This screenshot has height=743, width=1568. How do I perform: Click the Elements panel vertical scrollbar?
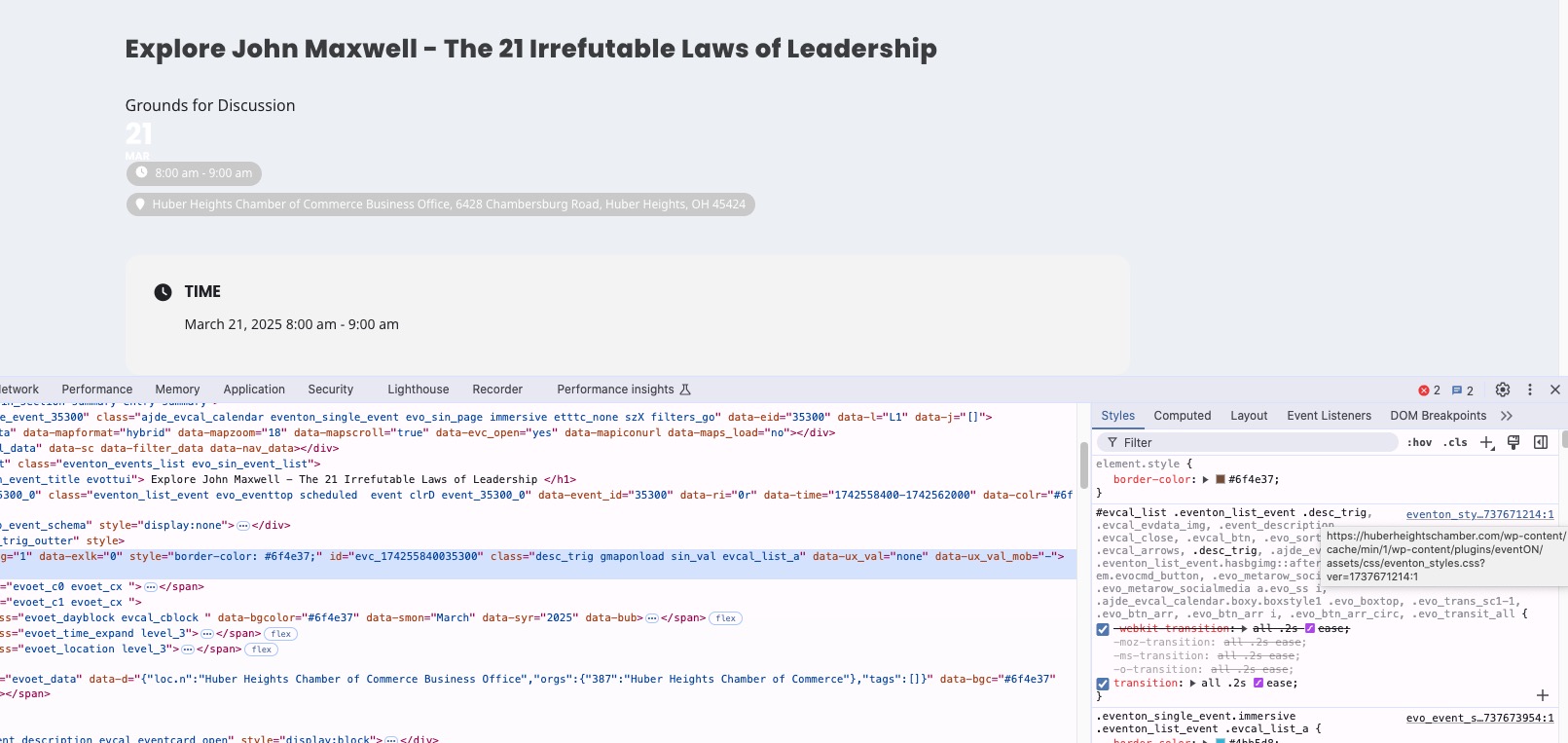click(x=1084, y=465)
